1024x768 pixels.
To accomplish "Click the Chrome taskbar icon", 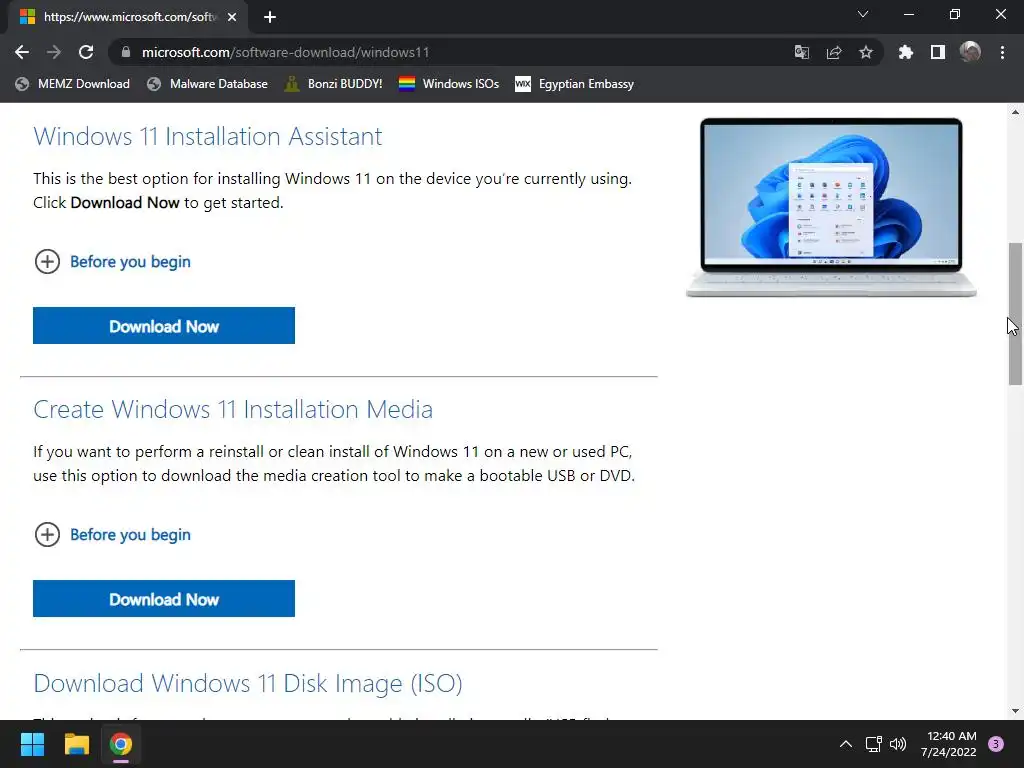I will pyautogui.click(x=121, y=744).
